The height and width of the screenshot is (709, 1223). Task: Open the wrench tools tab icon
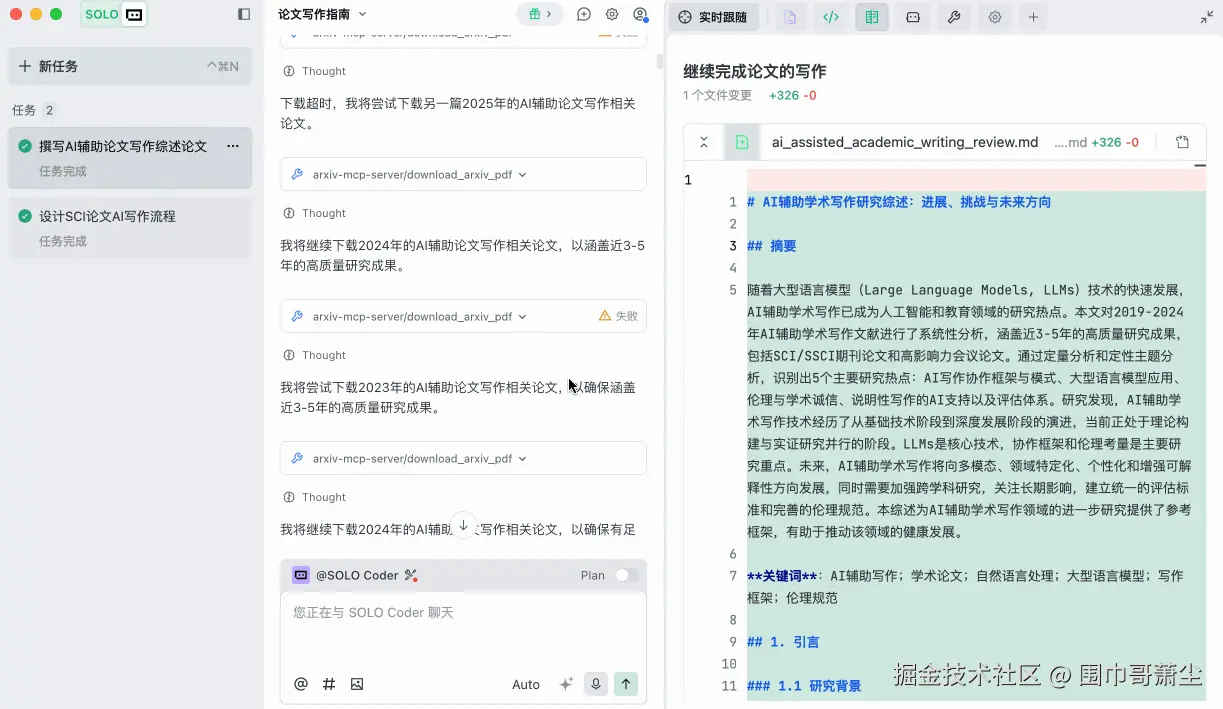click(954, 17)
